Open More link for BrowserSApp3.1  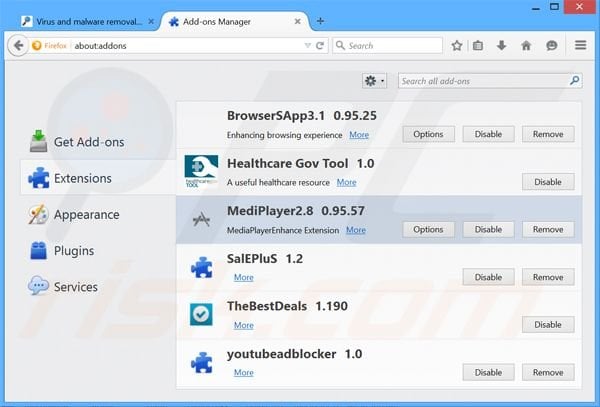click(x=359, y=135)
